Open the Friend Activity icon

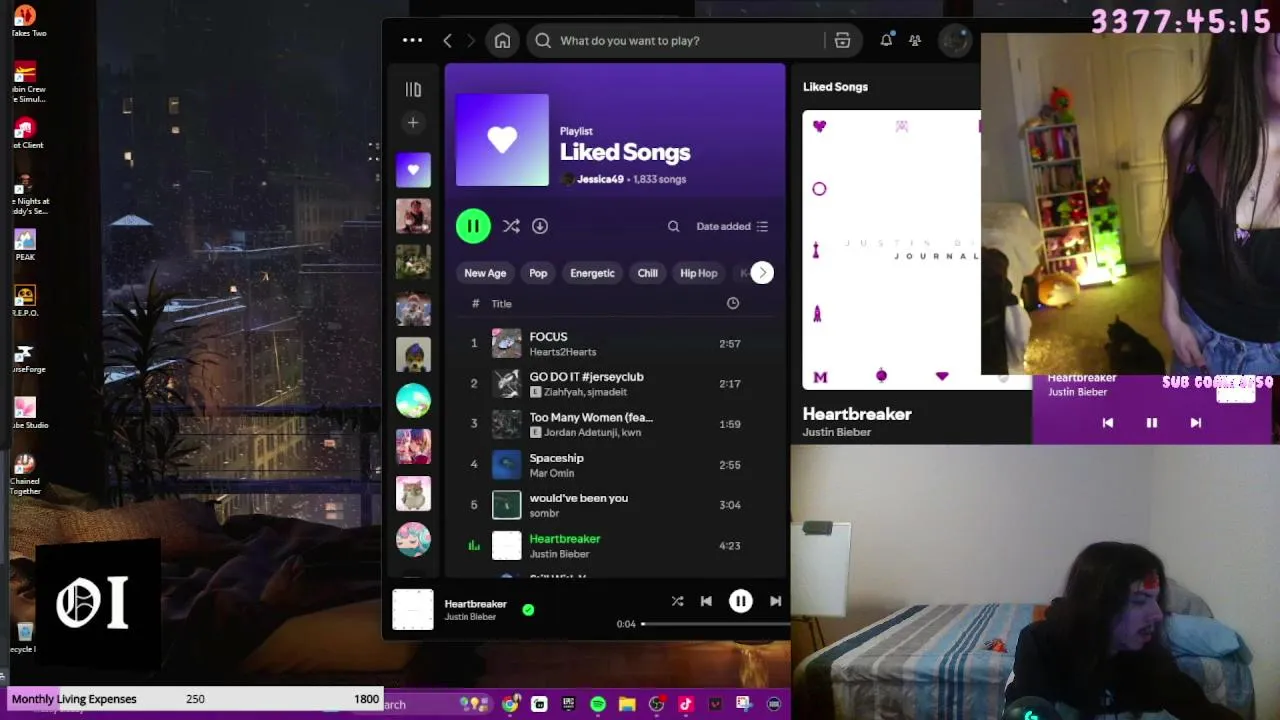[915, 40]
